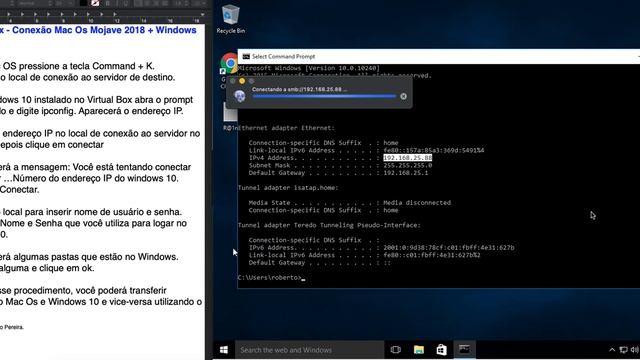This screenshot has width=640, height=360.
Task: Click the Default Gateway value 192.168.25.1
Action: tap(406, 173)
